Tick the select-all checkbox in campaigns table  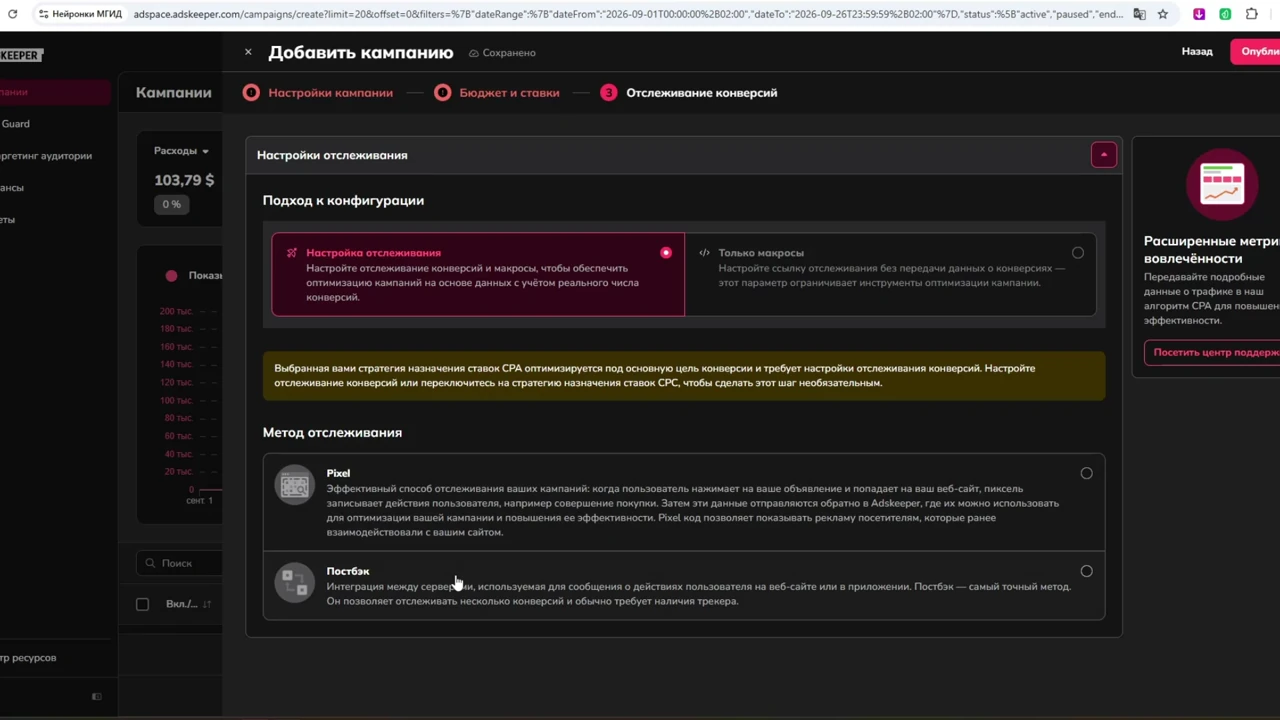click(x=142, y=604)
